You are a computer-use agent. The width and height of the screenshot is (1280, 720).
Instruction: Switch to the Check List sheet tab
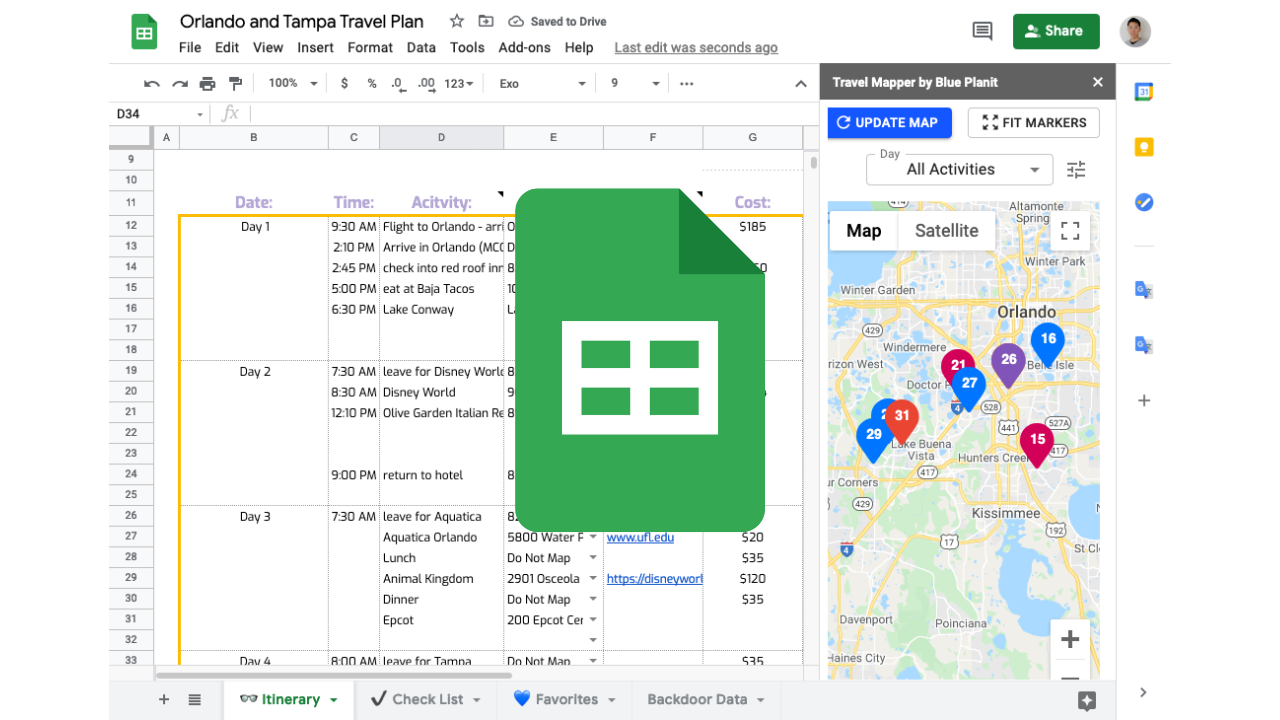pyautogui.click(x=427, y=700)
